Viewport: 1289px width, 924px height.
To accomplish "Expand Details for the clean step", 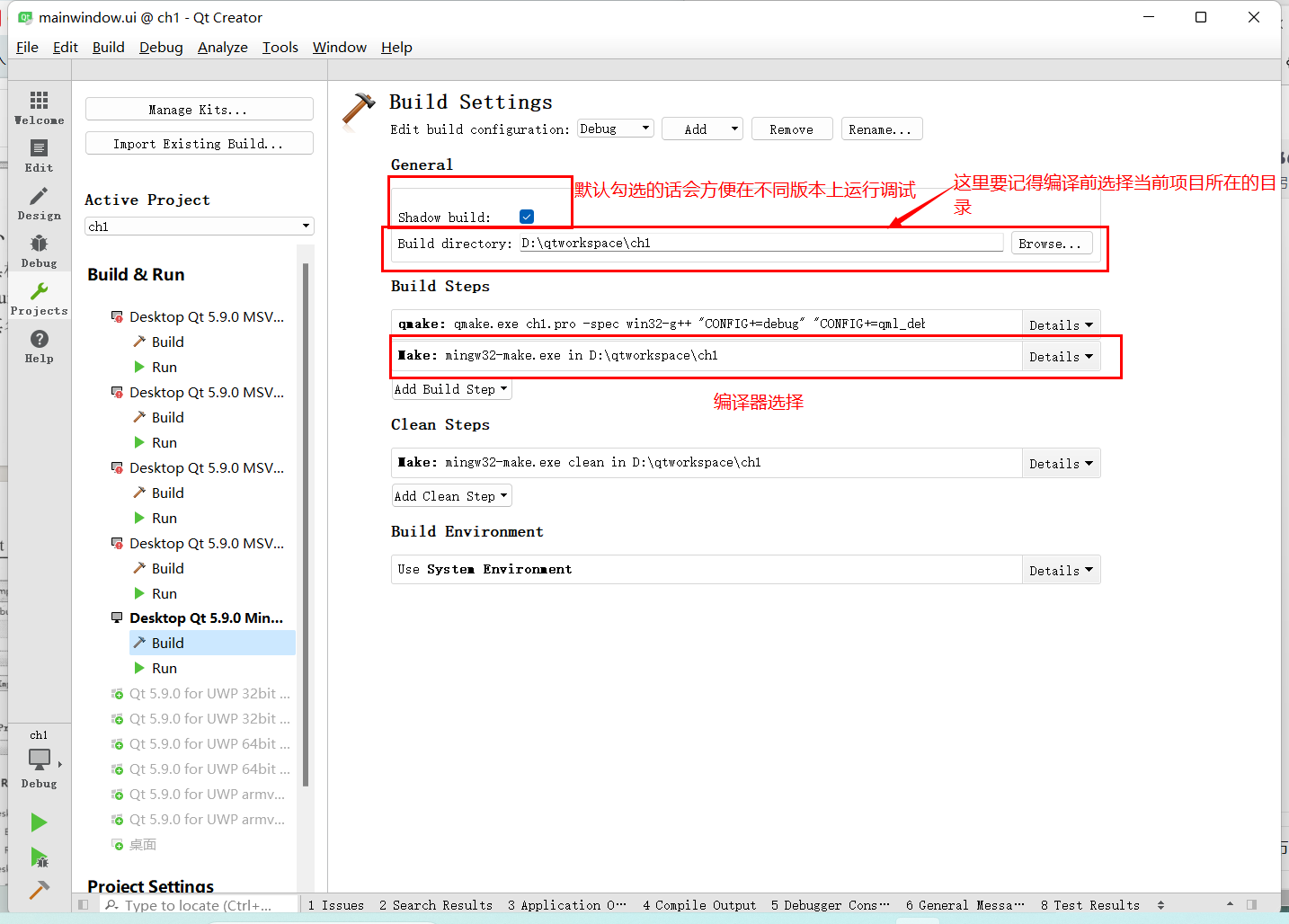I will [1061, 463].
